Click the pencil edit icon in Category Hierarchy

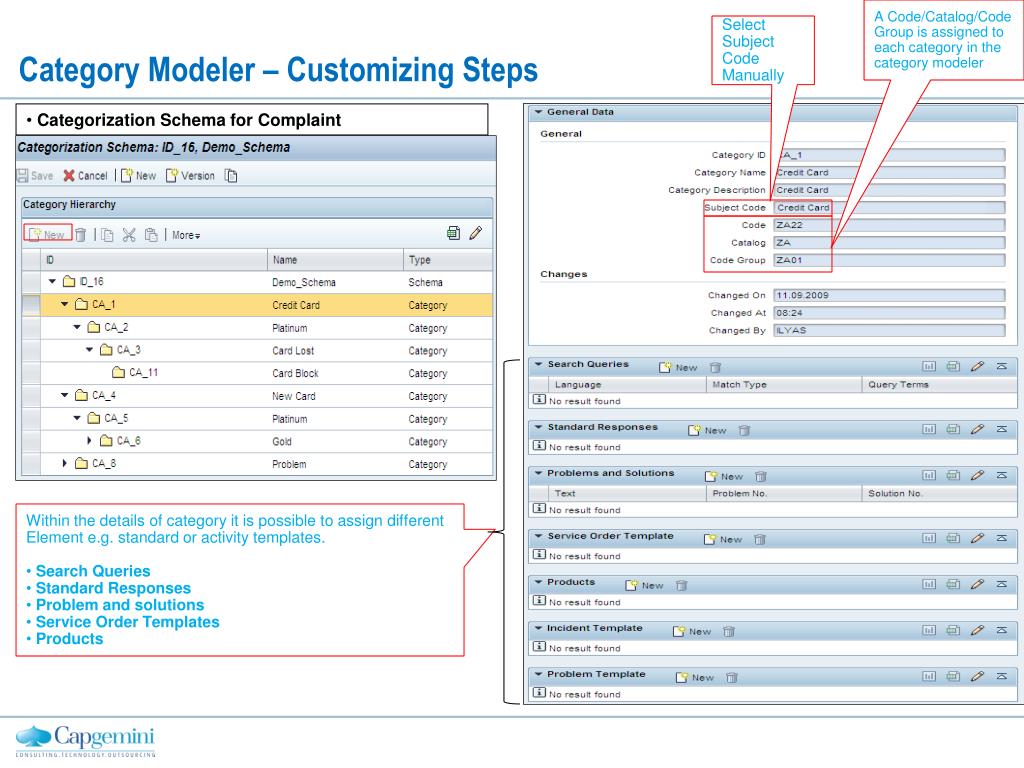coord(476,233)
